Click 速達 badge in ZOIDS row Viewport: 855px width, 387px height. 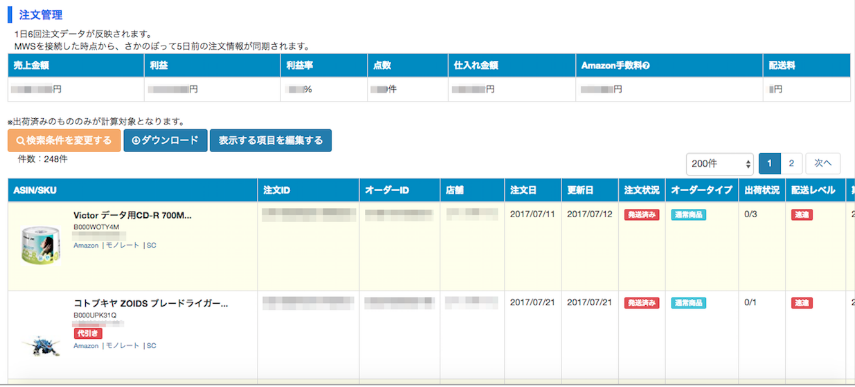point(802,303)
